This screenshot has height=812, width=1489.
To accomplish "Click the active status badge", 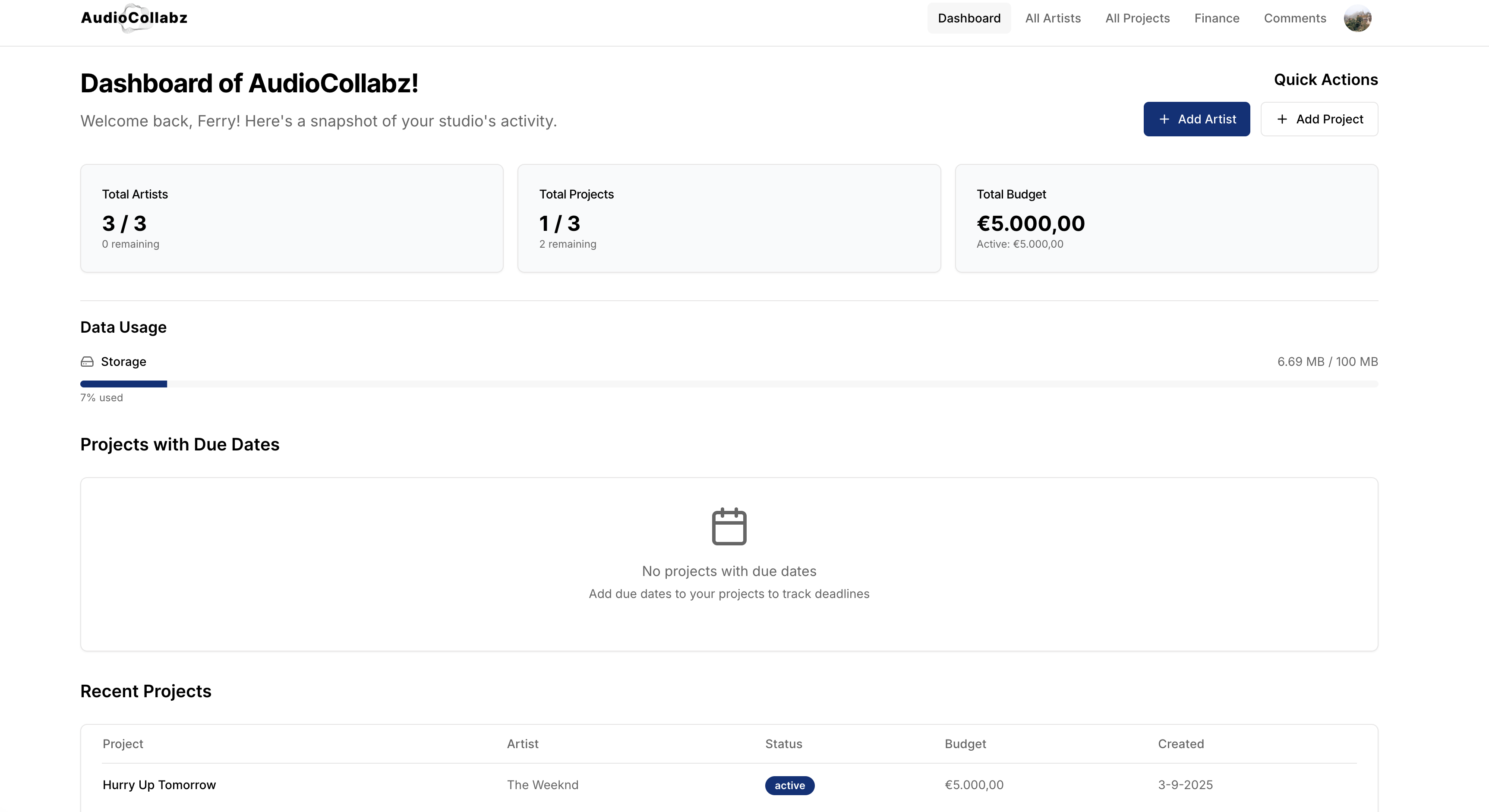I will (789, 785).
